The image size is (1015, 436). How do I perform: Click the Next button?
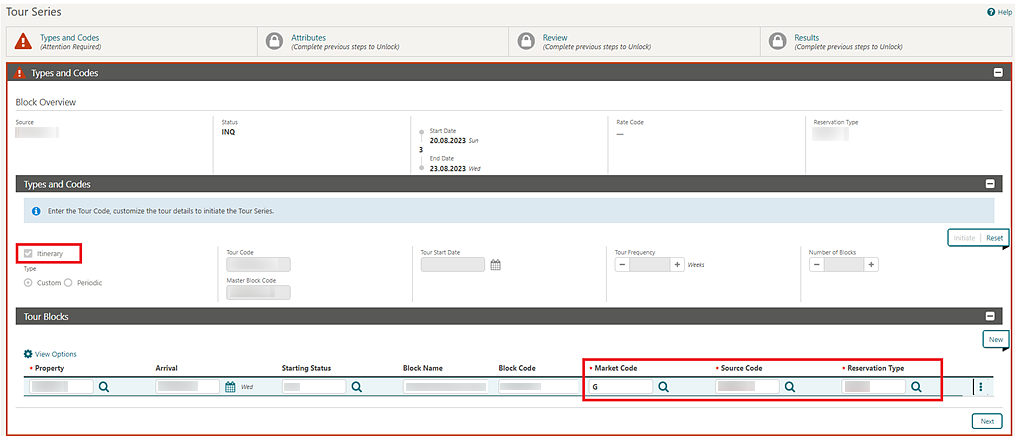[987, 421]
